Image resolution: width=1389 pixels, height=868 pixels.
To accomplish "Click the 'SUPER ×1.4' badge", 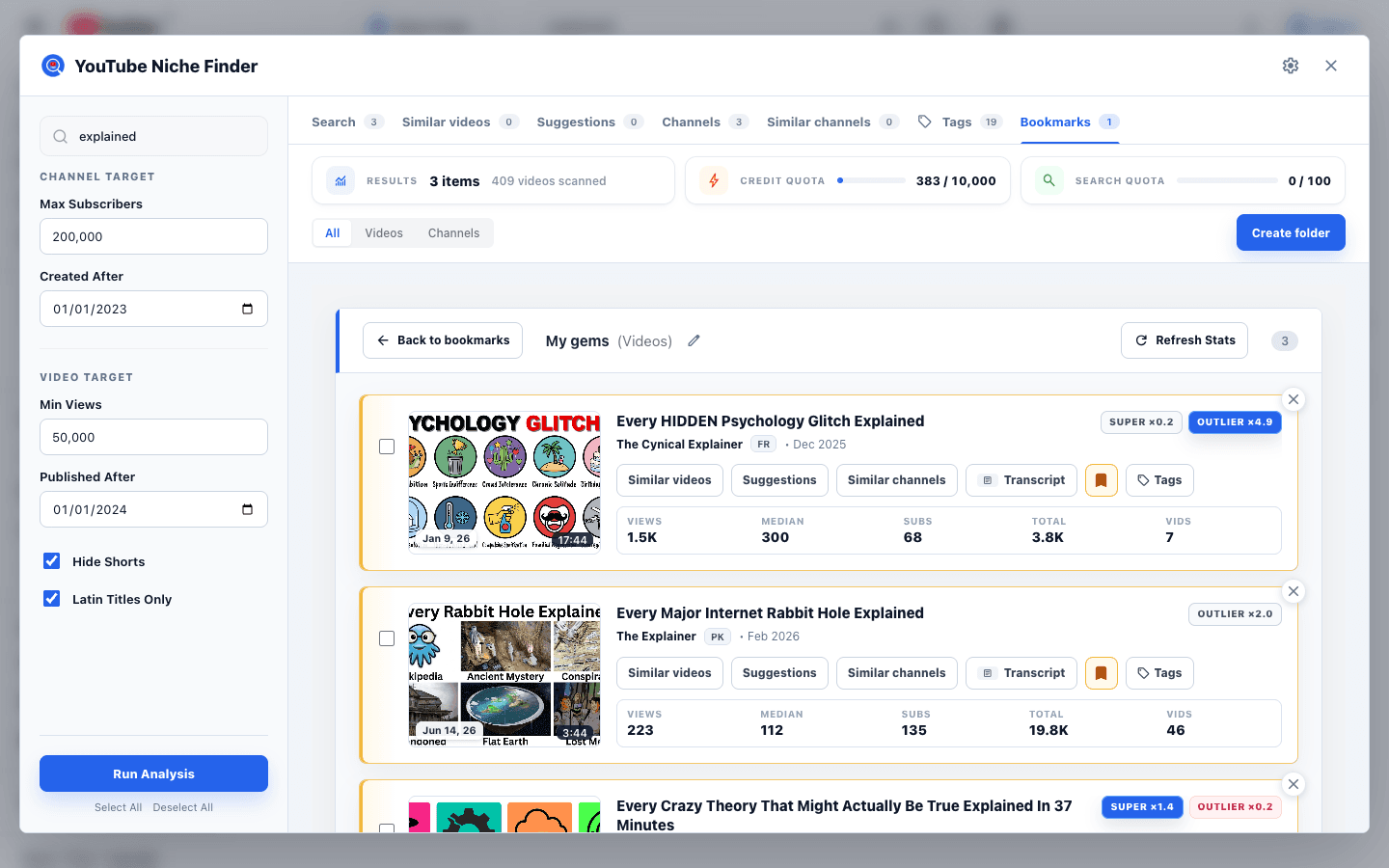I will (x=1142, y=807).
